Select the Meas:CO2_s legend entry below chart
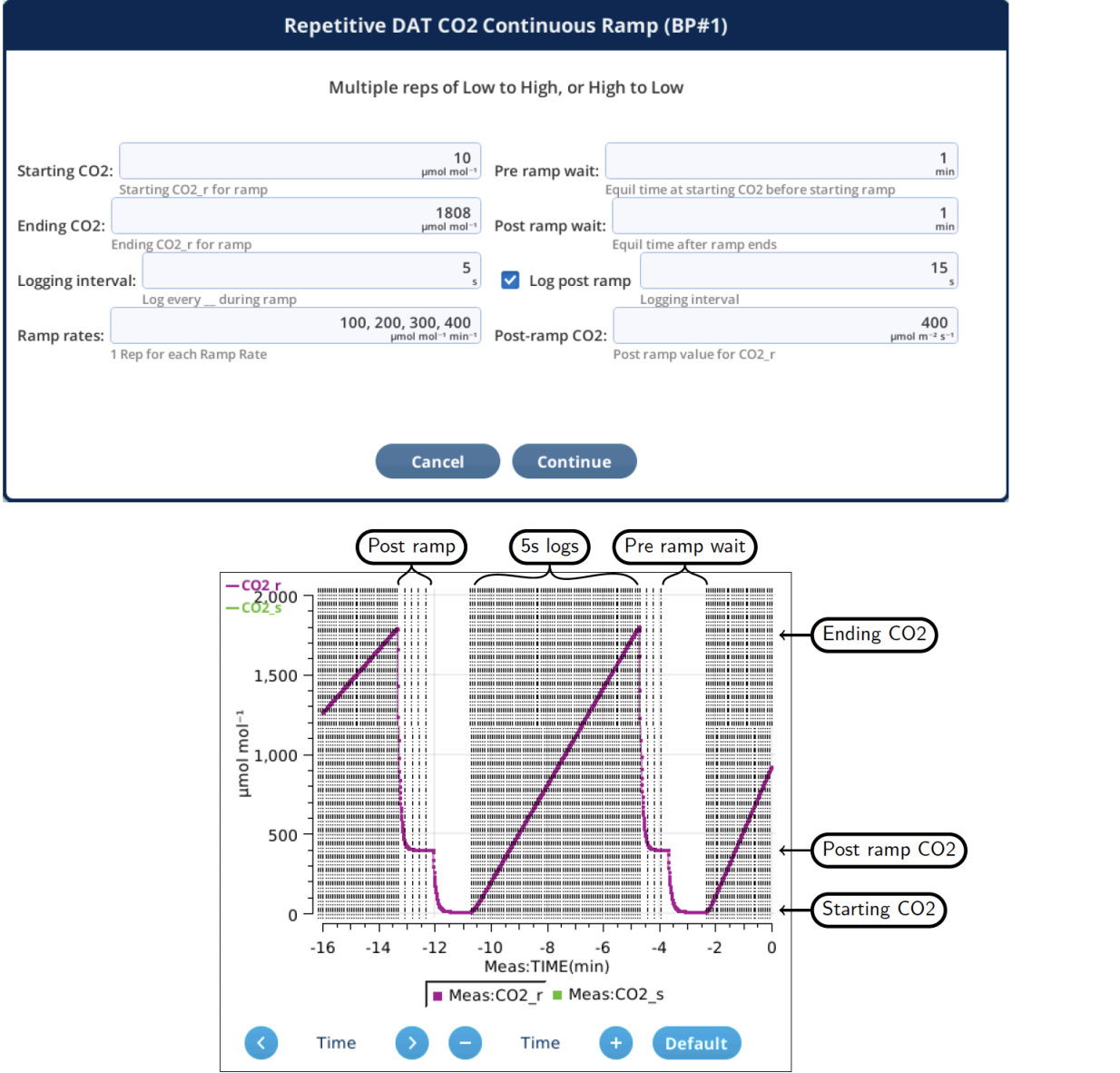1120x1073 pixels. (608, 995)
